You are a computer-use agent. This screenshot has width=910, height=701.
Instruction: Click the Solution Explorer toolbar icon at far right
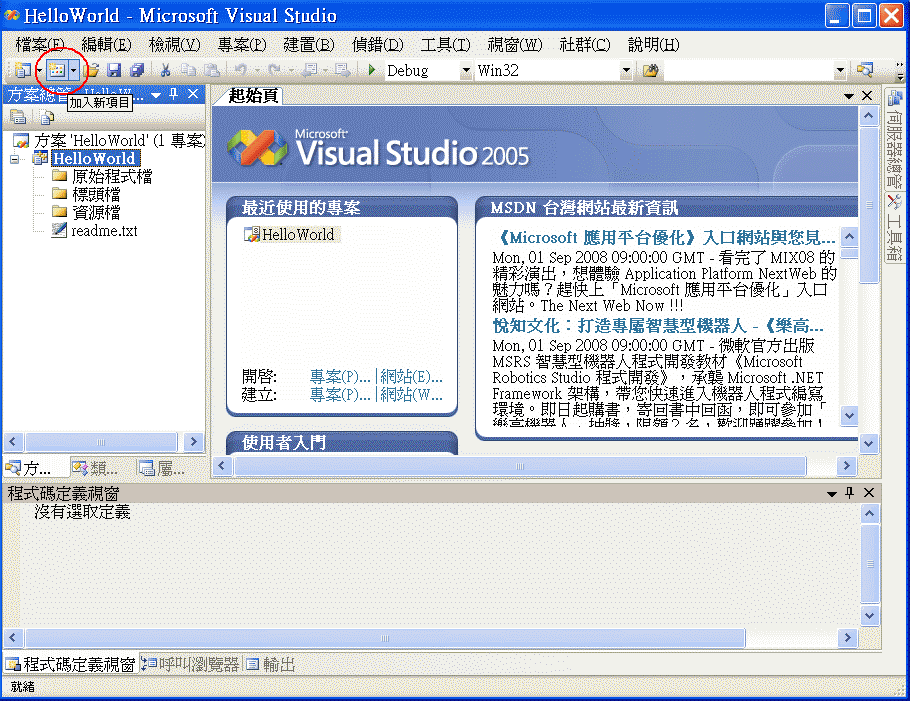click(x=865, y=70)
